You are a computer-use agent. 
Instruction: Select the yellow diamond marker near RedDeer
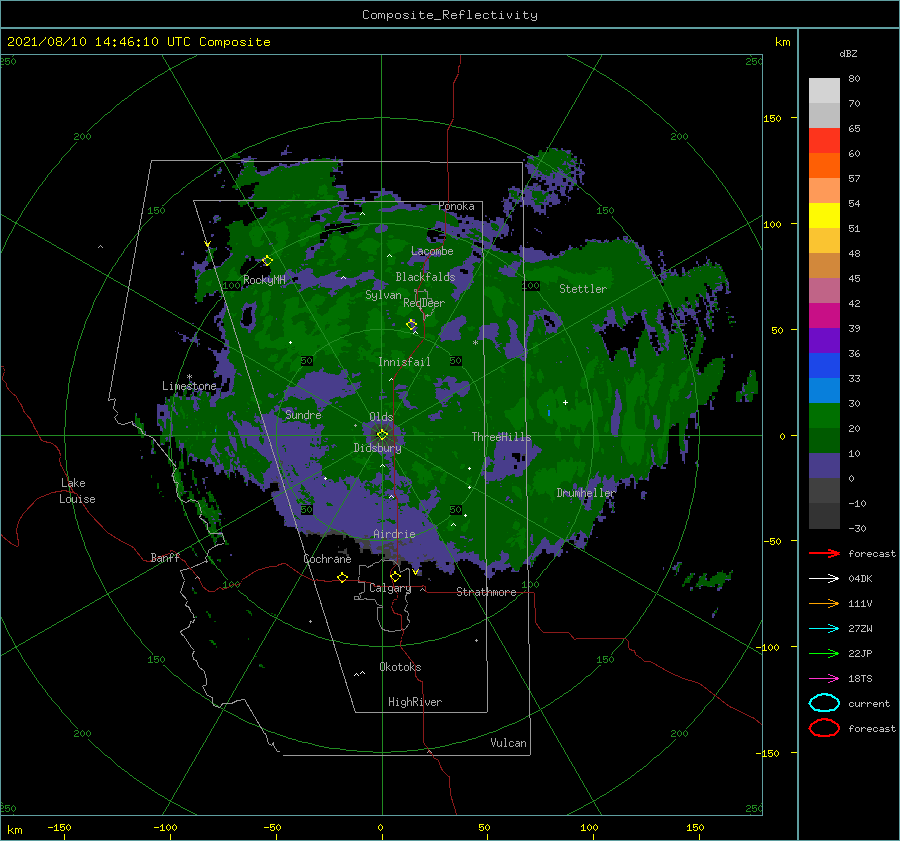412,325
